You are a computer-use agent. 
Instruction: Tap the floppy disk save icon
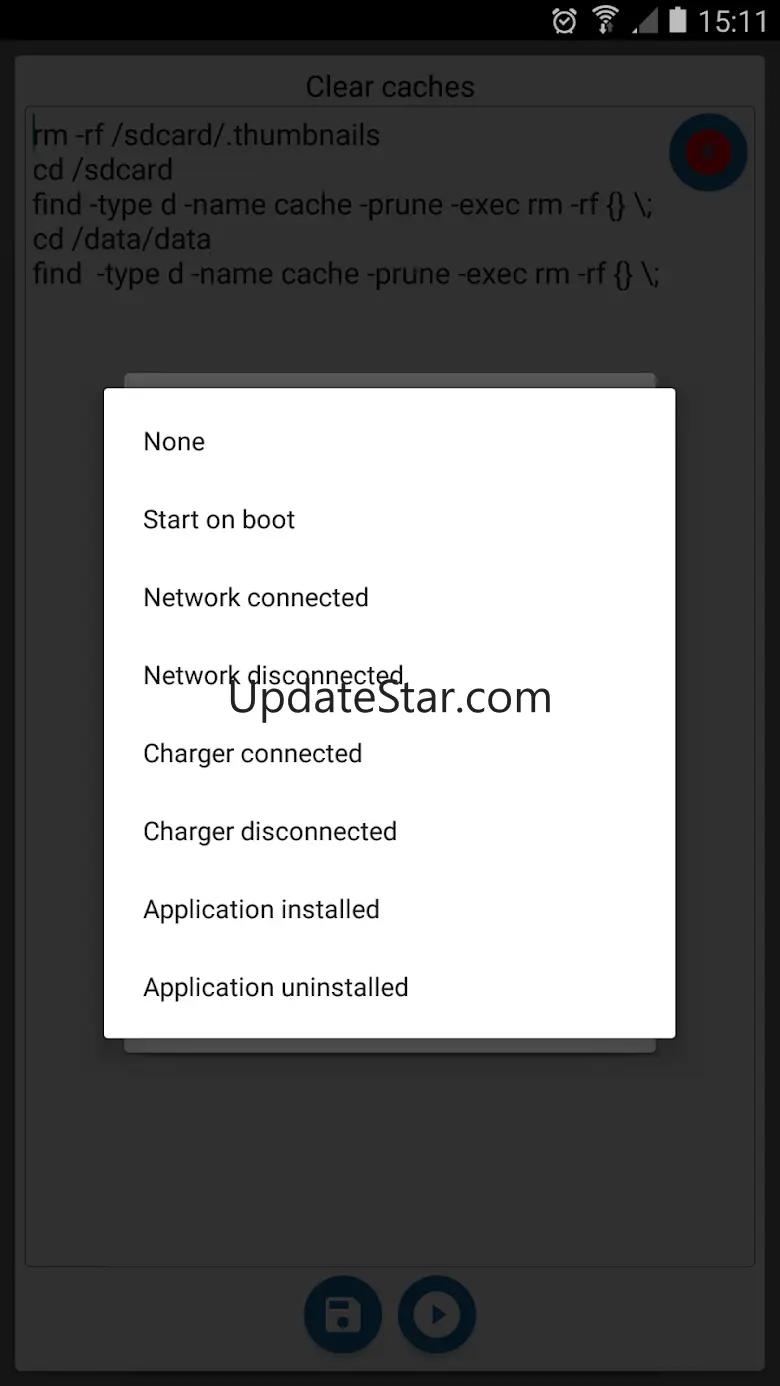pos(343,1315)
